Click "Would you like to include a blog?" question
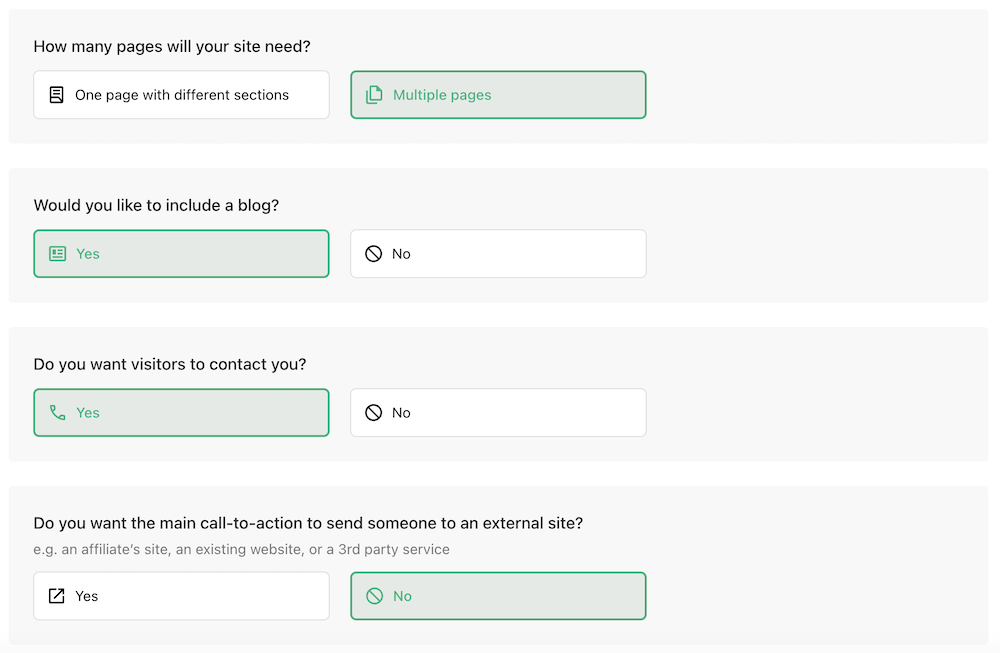The width and height of the screenshot is (1000, 653). click(x=156, y=205)
